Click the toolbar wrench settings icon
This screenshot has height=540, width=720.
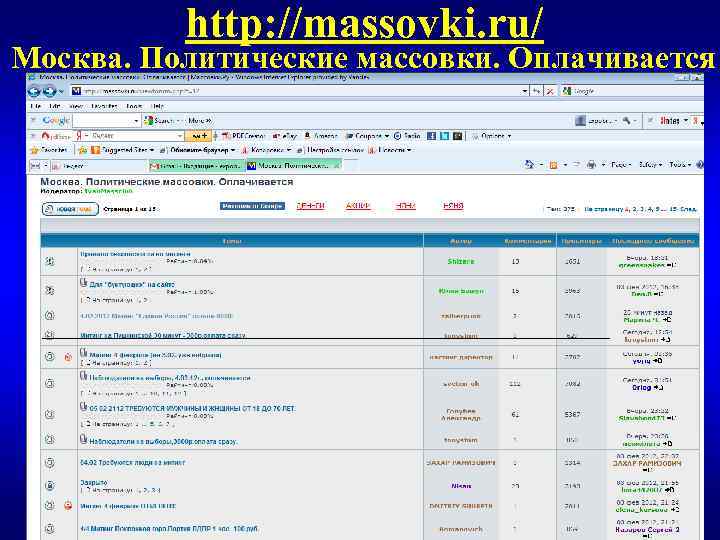pos(626,121)
